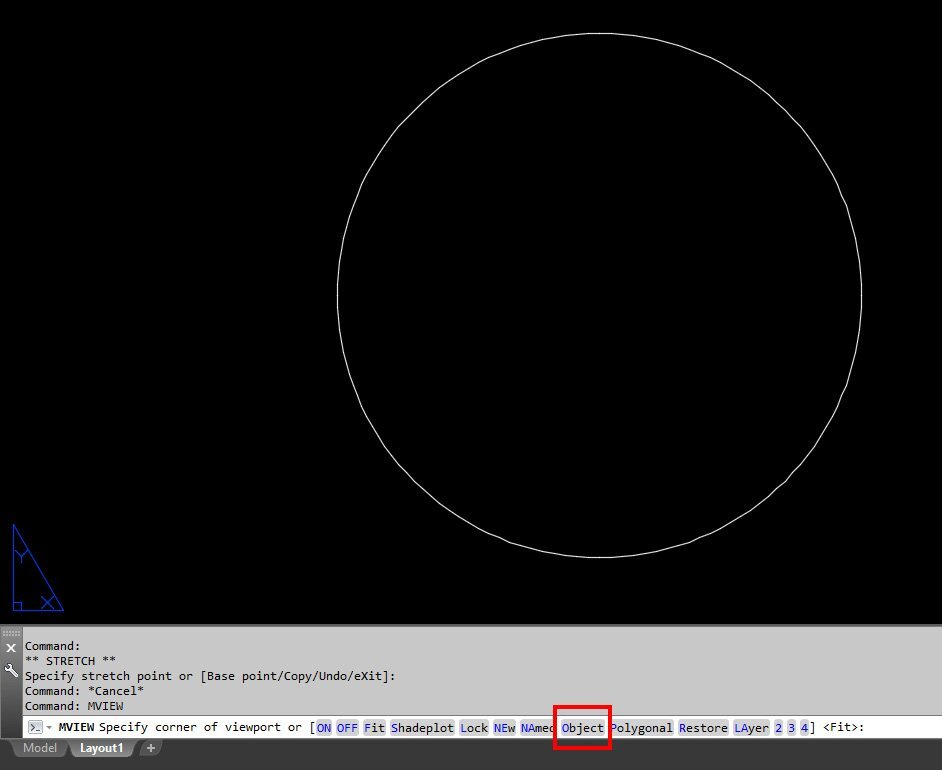Close the command line window
This screenshot has width=942, height=770.
point(11,648)
